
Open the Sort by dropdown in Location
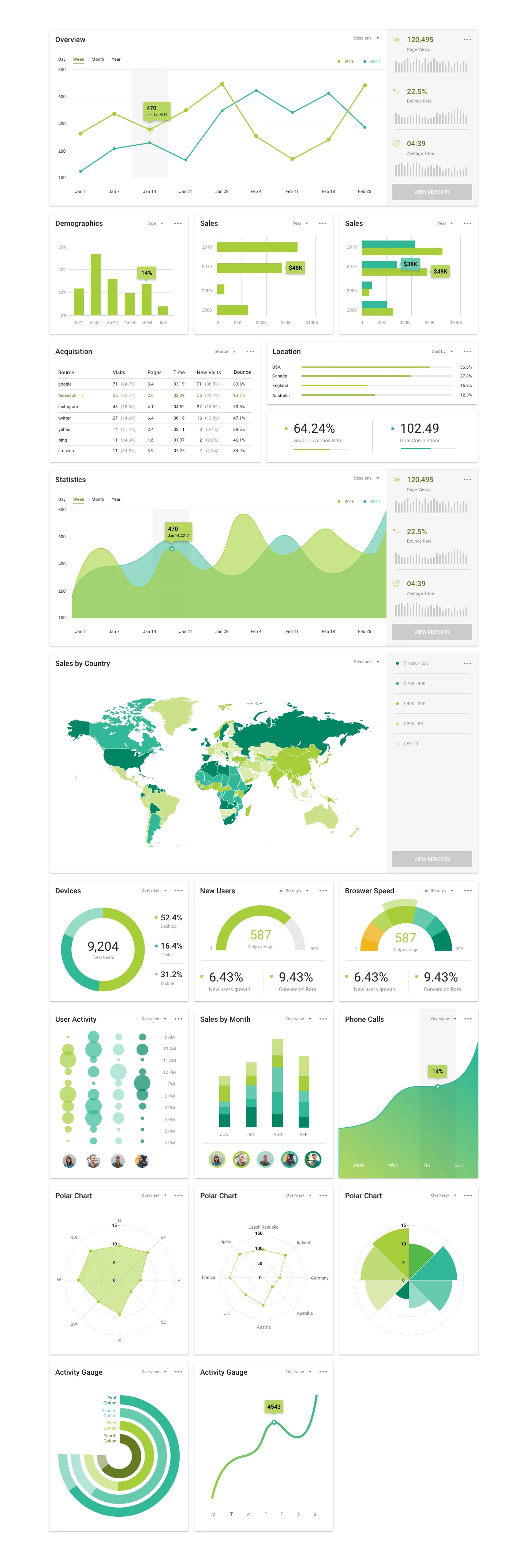(442, 352)
